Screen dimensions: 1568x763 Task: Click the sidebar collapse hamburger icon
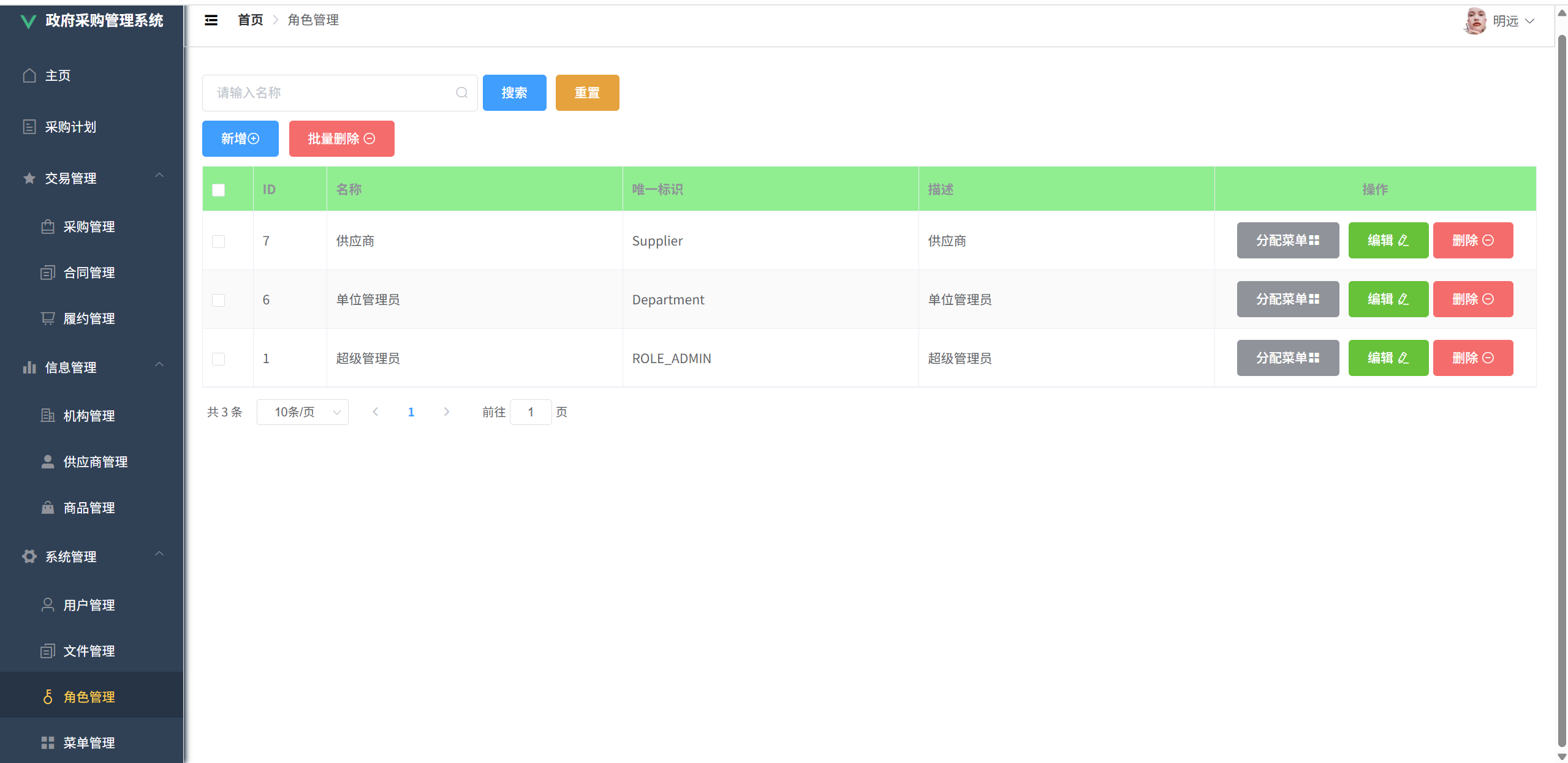point(211,20)
